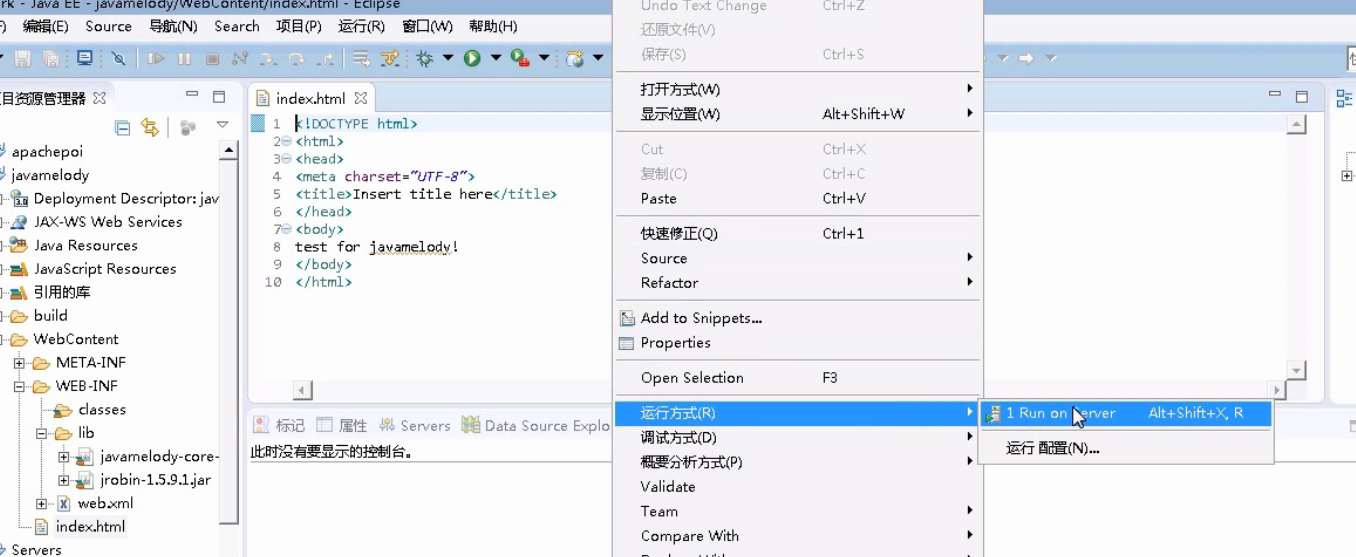1356x557 pixels.
Task: Click the Save All toolbar icon
Action: 50,59
